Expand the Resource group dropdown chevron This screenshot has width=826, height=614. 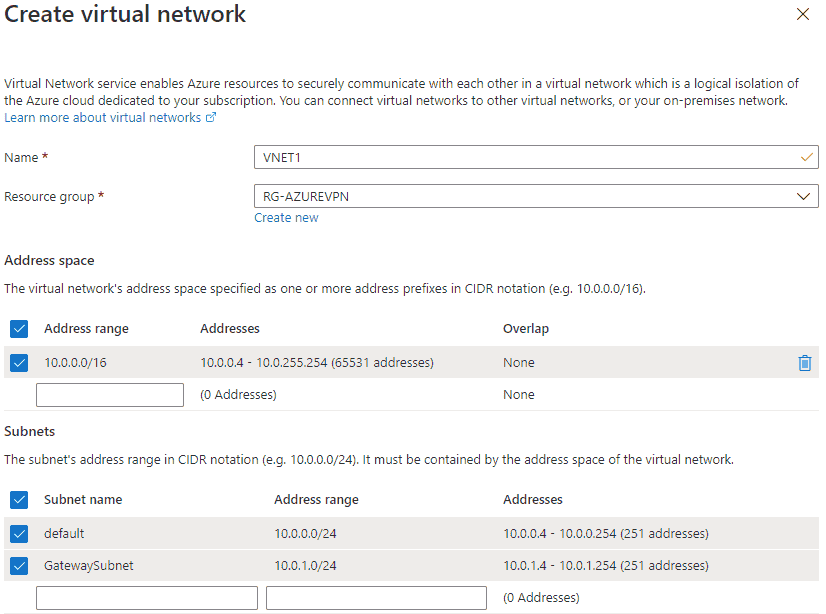(803, 196)
